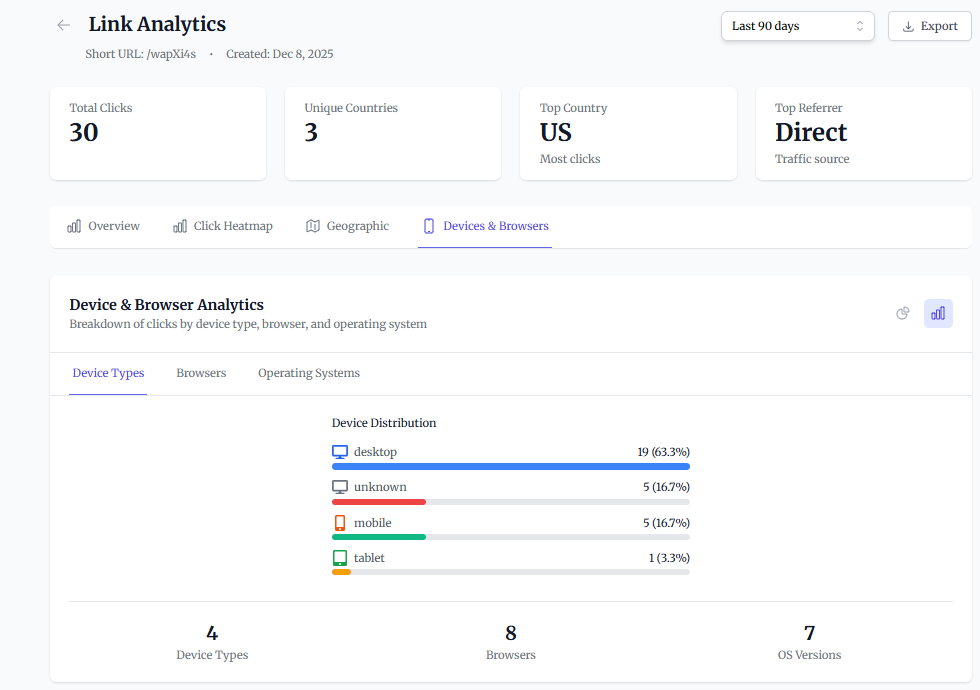Viewport: 980px width, 690px height.
Task: Click the unknown device monitor icon
Action: 340,487
